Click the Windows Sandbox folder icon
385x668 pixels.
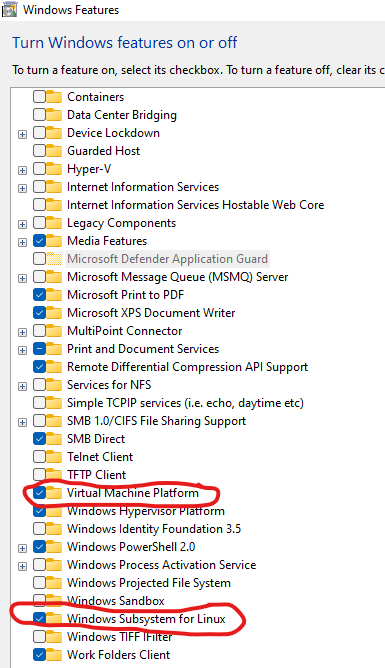54,601
